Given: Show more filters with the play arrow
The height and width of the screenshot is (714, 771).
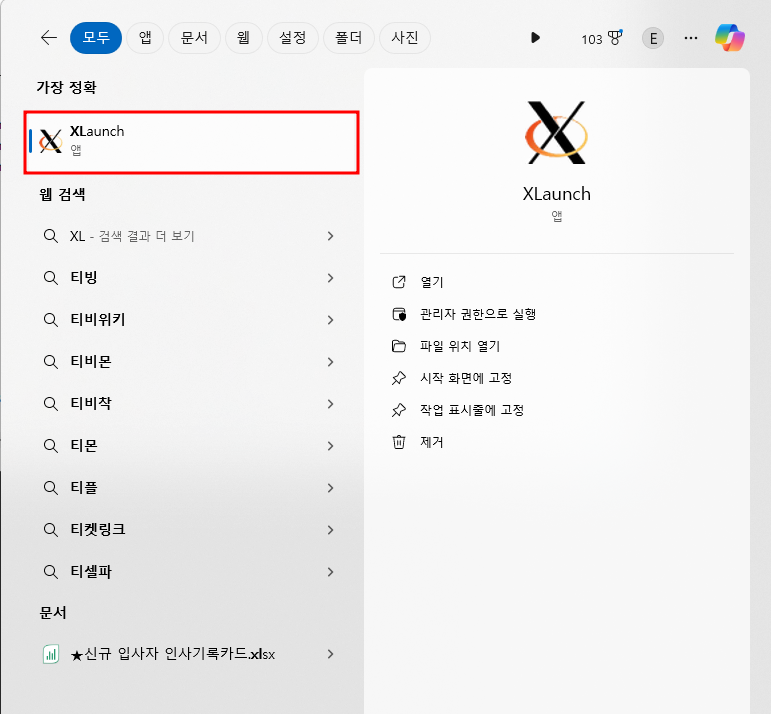Looking at the screenshot, I should pyautogui.click(x=535, y=38).
